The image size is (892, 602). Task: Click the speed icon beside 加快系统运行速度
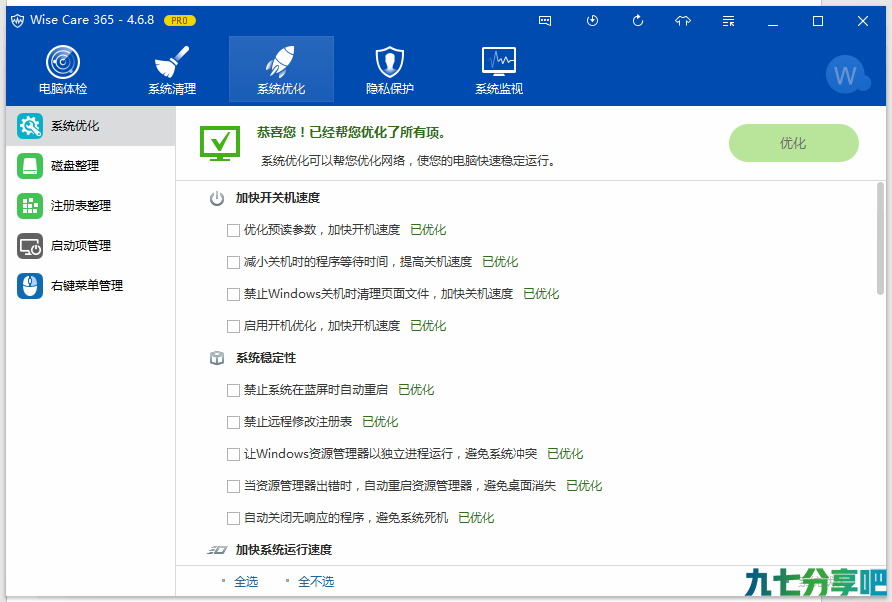pyautogui.click(x=217, y=550)
